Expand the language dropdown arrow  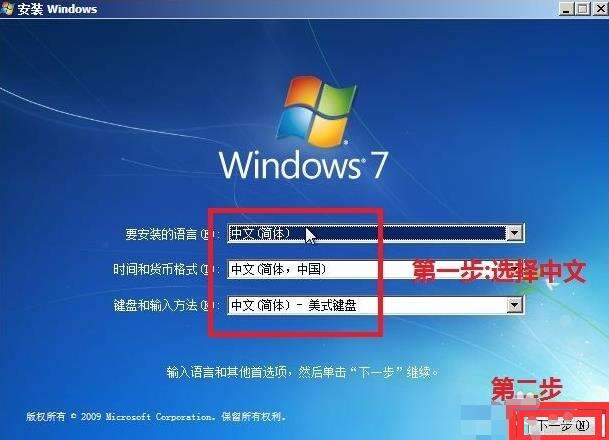tap(515, 233)
